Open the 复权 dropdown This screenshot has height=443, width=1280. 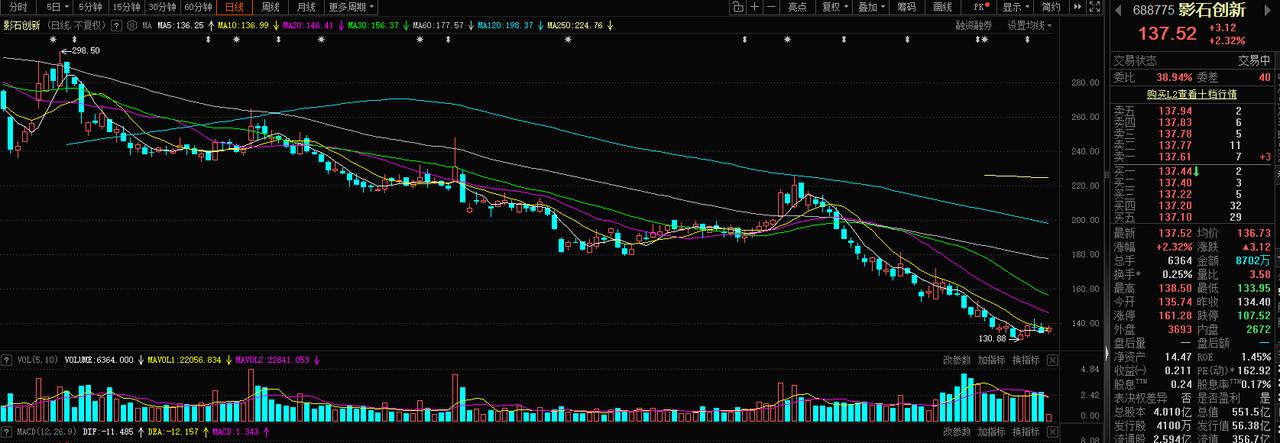click(835, 7)
